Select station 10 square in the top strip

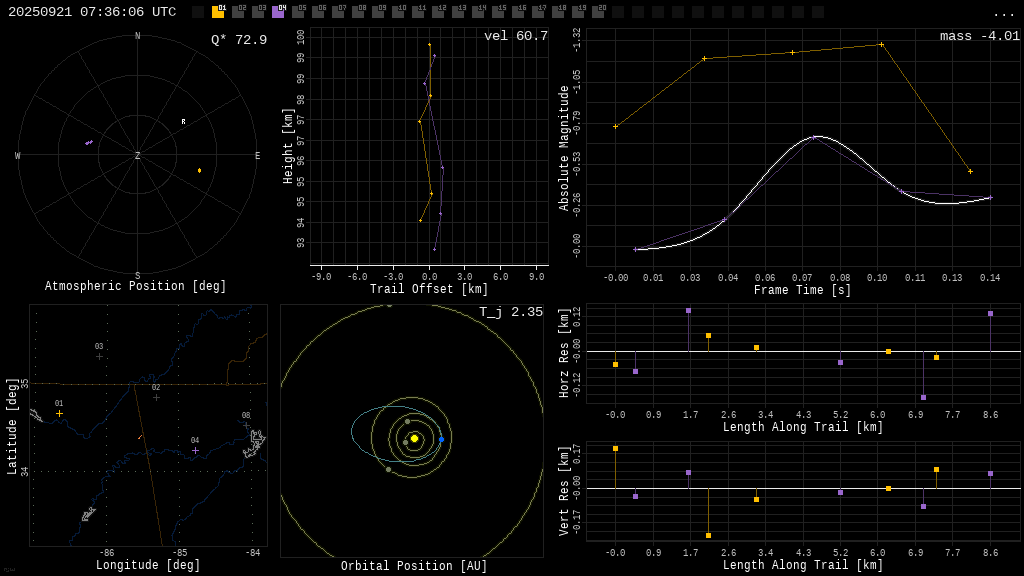tap(398, 12)
